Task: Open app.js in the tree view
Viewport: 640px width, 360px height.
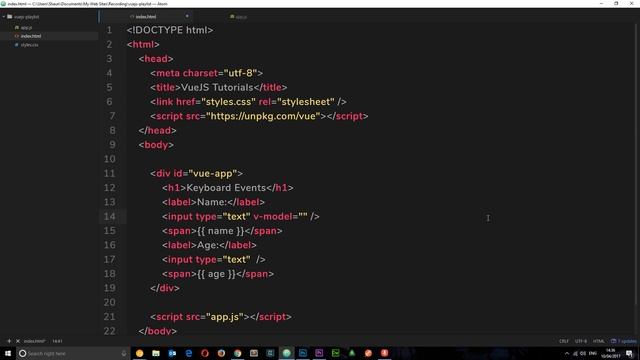Action: coord(26,27)
